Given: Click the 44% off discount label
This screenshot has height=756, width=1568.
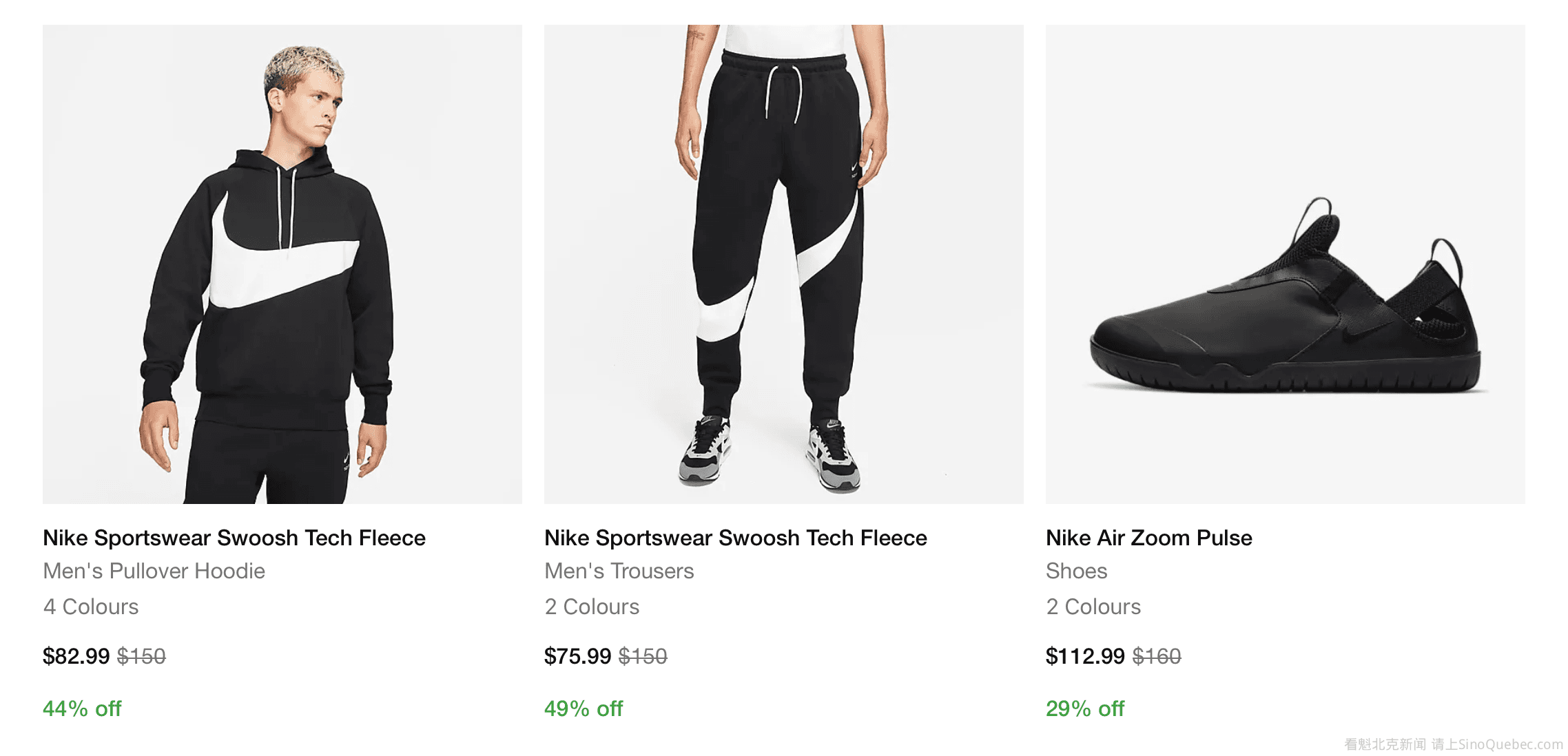Looking at the screenshot, I should (82, 708).
